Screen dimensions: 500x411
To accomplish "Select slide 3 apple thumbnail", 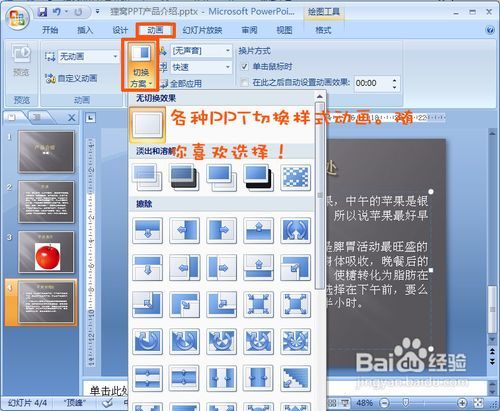I will tap(46, 252).
